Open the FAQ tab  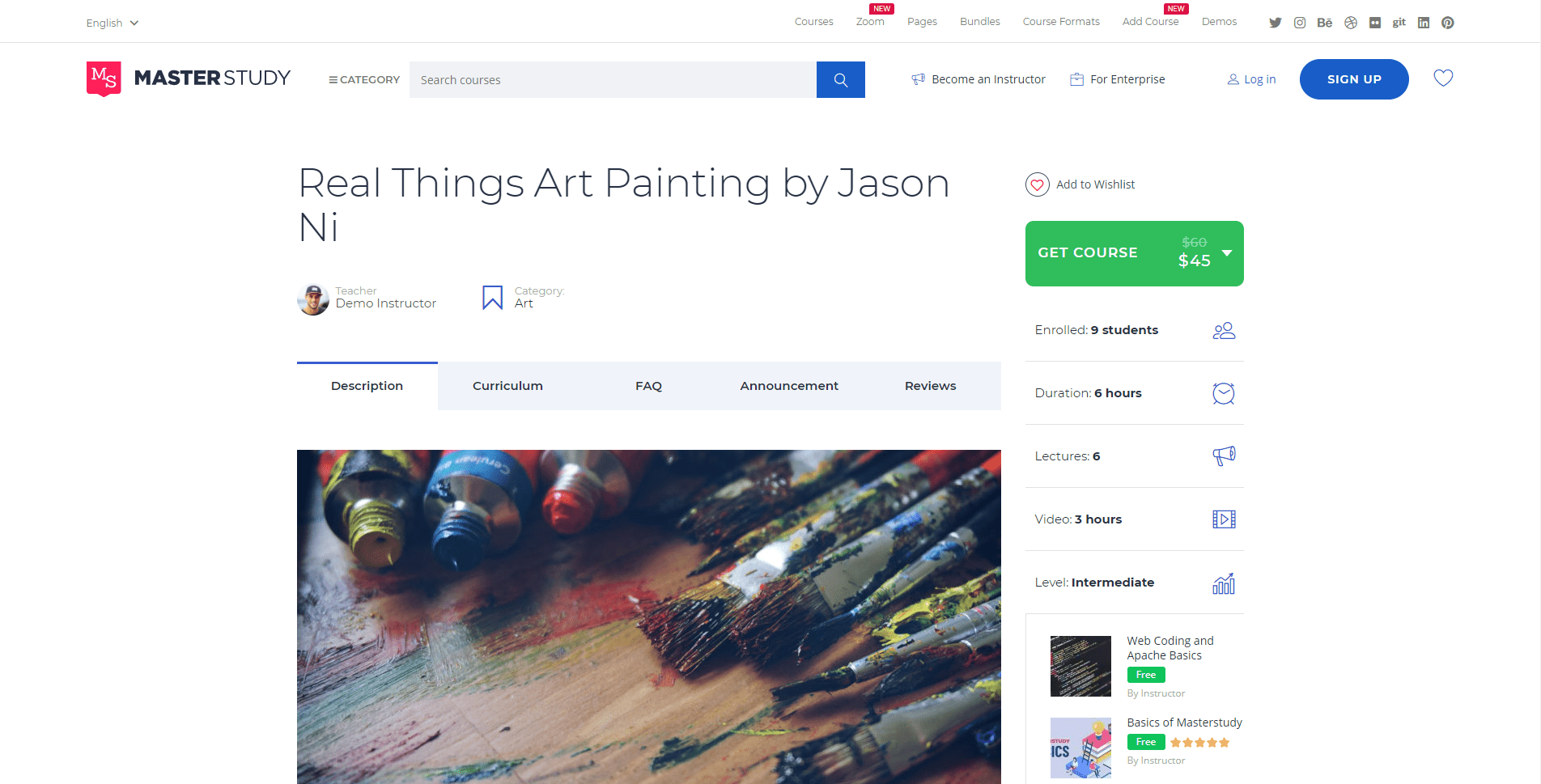tap(649, 386)
